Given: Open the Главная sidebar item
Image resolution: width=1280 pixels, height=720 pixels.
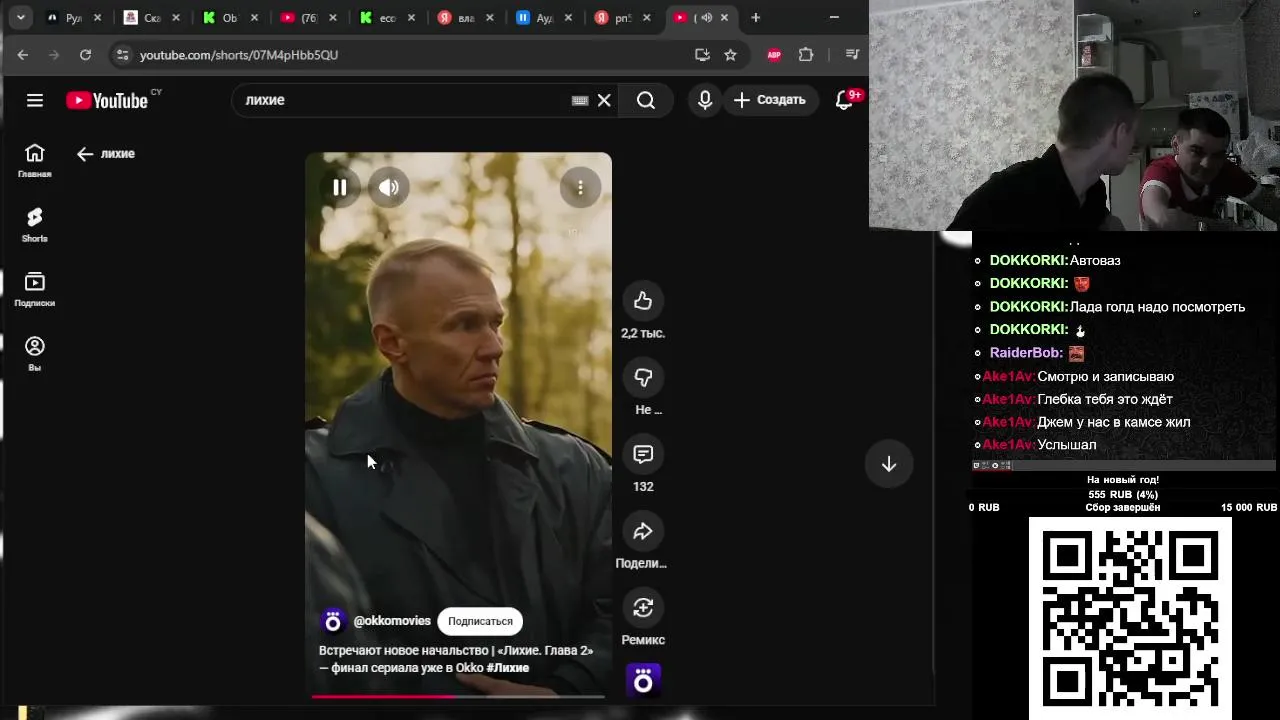Looking at the screenshot, I should (34, 161).
